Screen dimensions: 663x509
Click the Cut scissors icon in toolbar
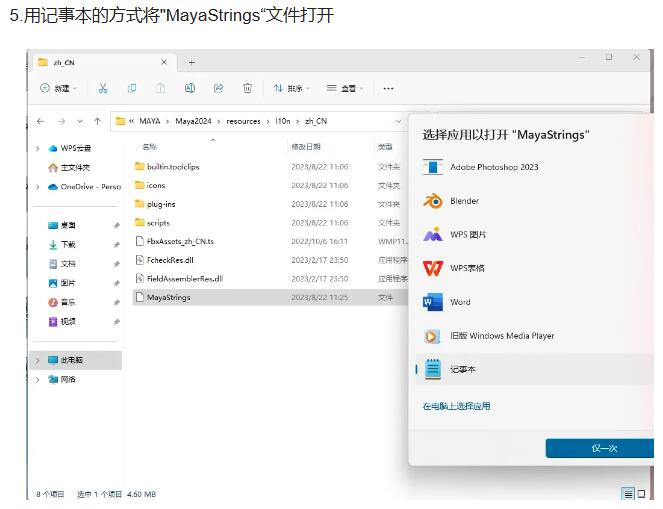[103, 88]
